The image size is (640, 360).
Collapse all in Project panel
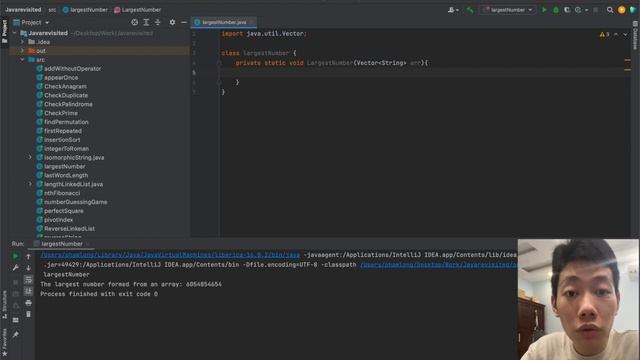click(158, 22)
